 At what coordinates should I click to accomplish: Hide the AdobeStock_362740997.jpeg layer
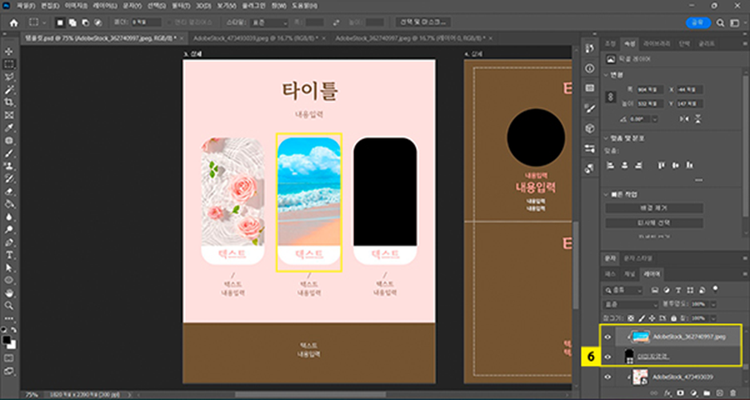(x=608, y=337)
